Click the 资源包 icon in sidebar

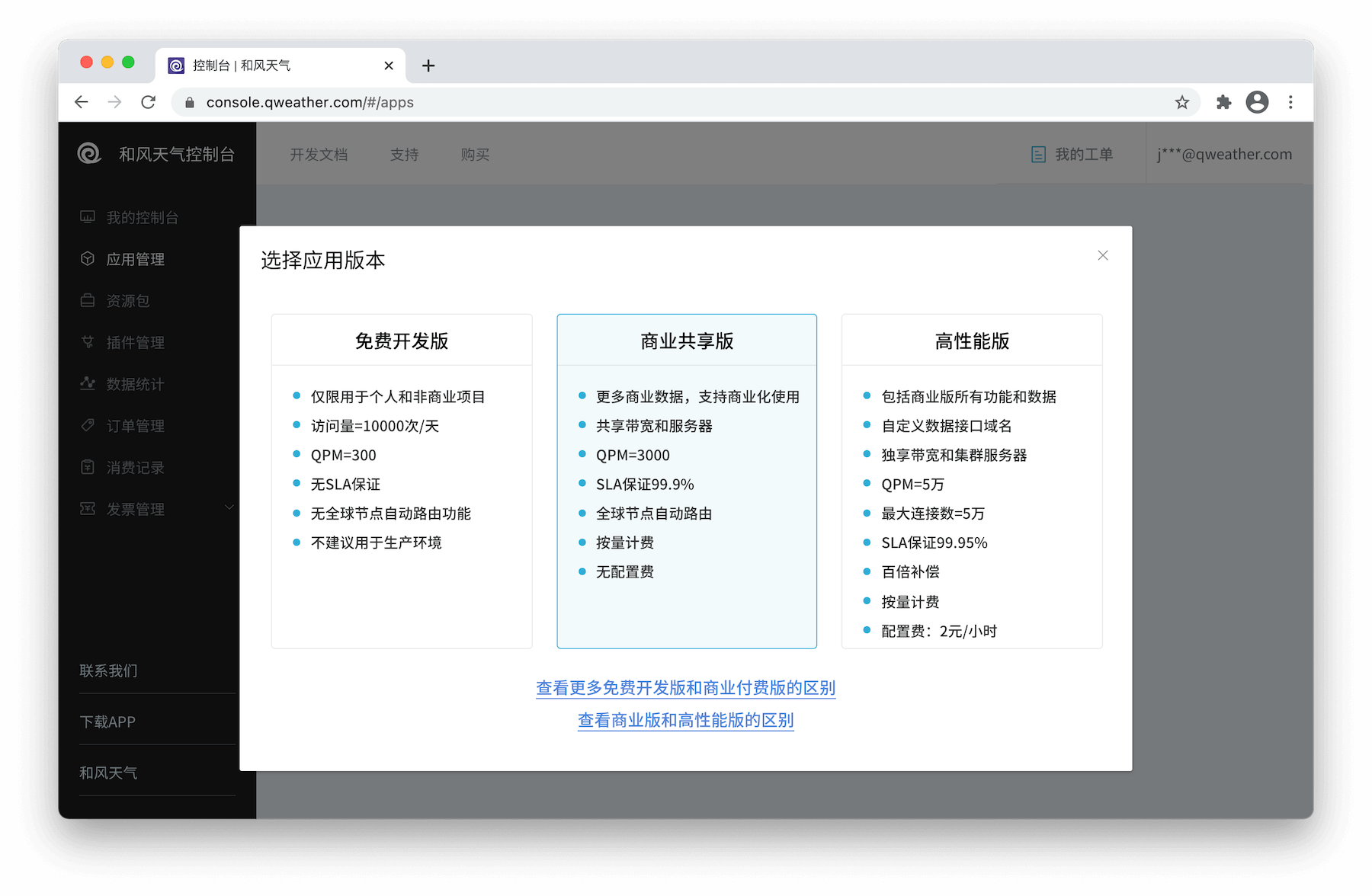tap(88, 300)
